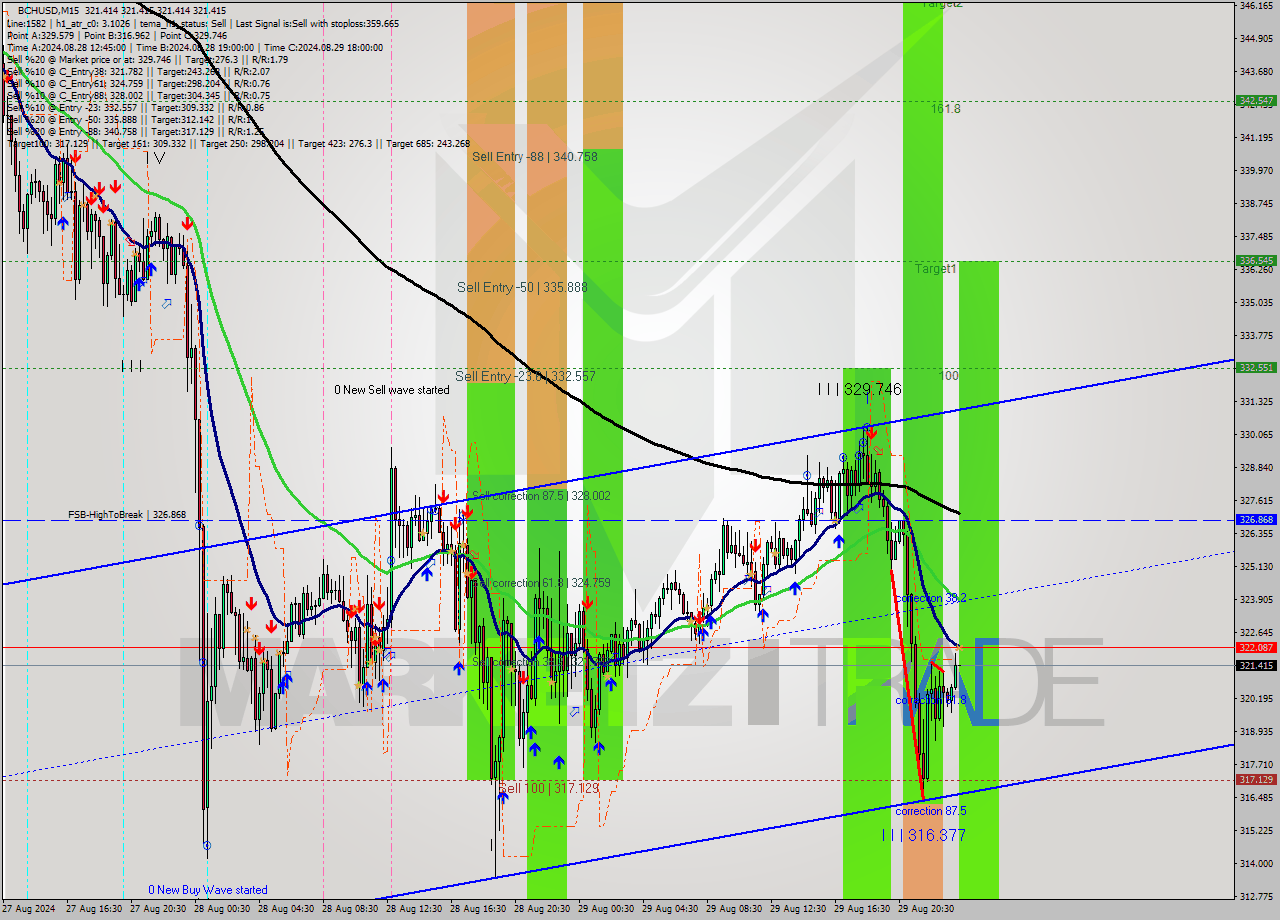Click the 330.065 price axis value
This screenshot has height=920, width=1280.
coord(1256,435)
